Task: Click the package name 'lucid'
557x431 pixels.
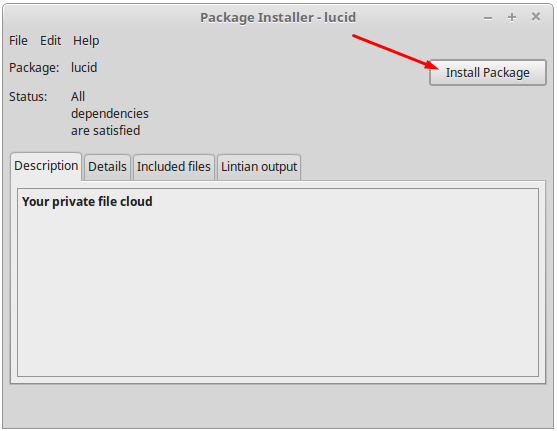Action: (x=84, y=68)
